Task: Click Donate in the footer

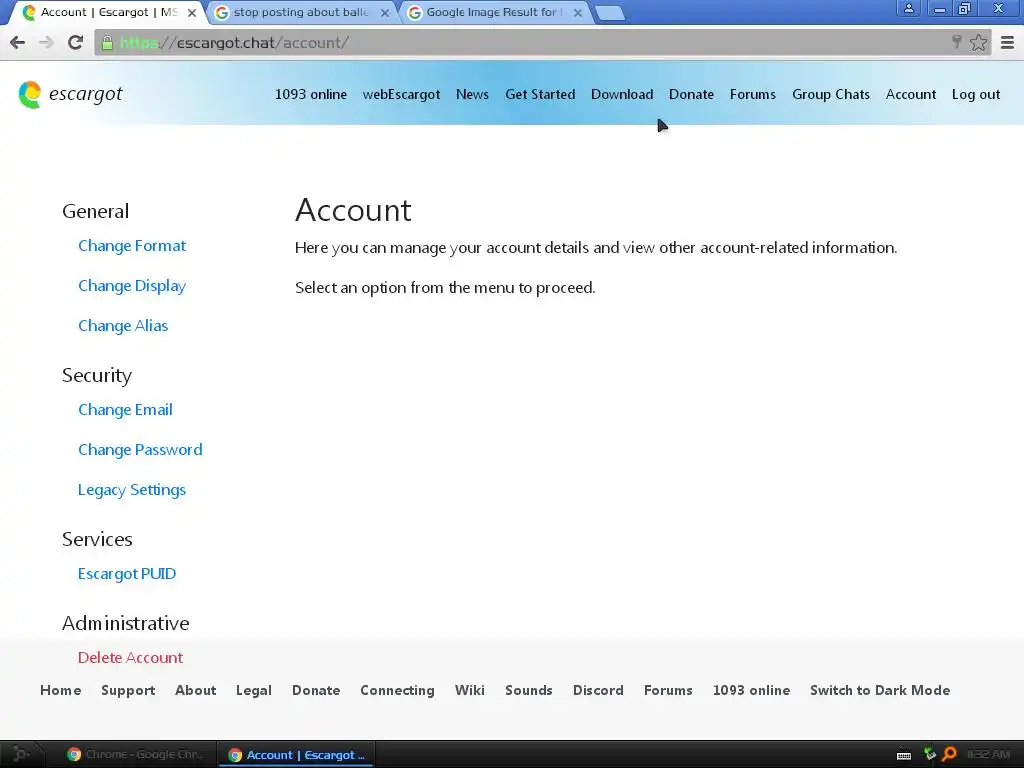Action: pos(316,690)
